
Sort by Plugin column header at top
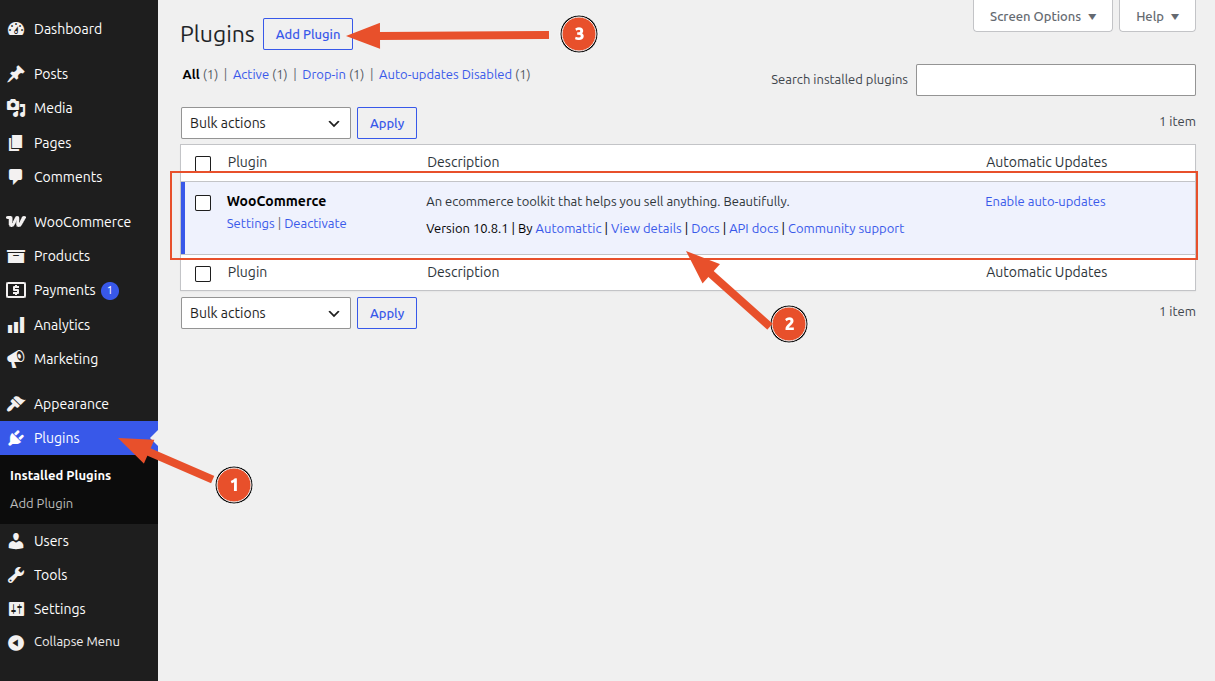click(247, 162)
